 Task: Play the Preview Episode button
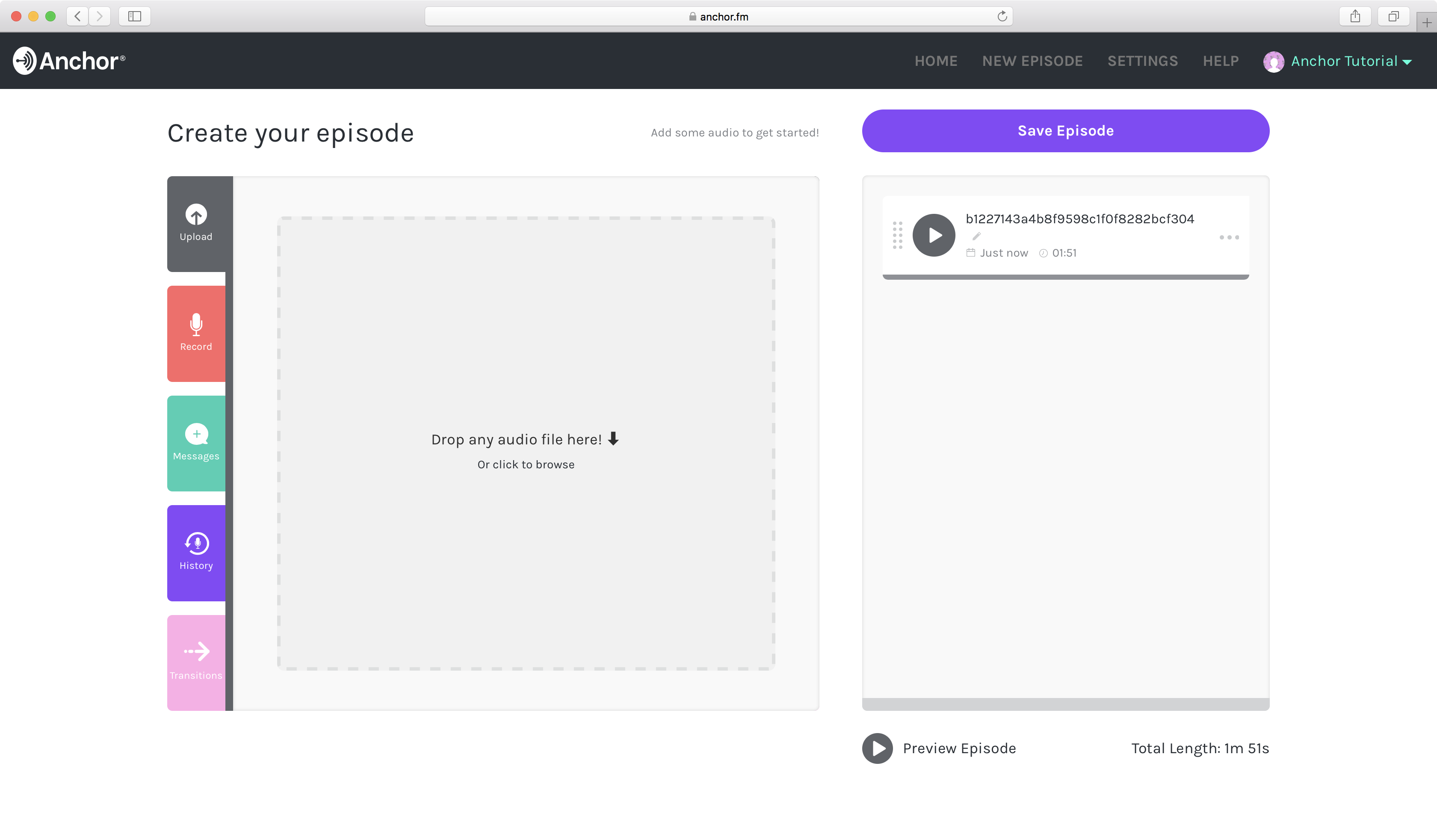[877, 748]
